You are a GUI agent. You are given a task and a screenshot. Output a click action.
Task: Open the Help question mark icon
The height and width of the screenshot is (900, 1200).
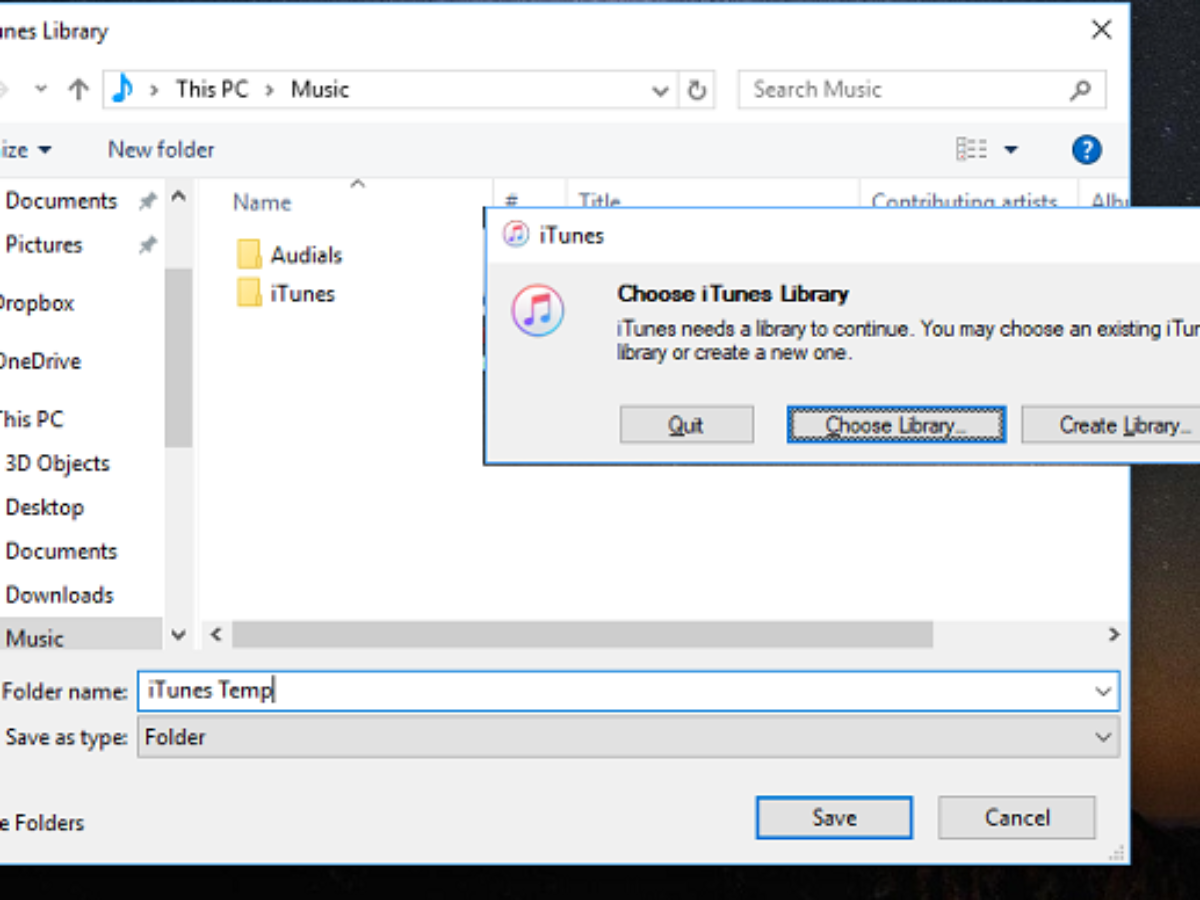pos(1086,150)
